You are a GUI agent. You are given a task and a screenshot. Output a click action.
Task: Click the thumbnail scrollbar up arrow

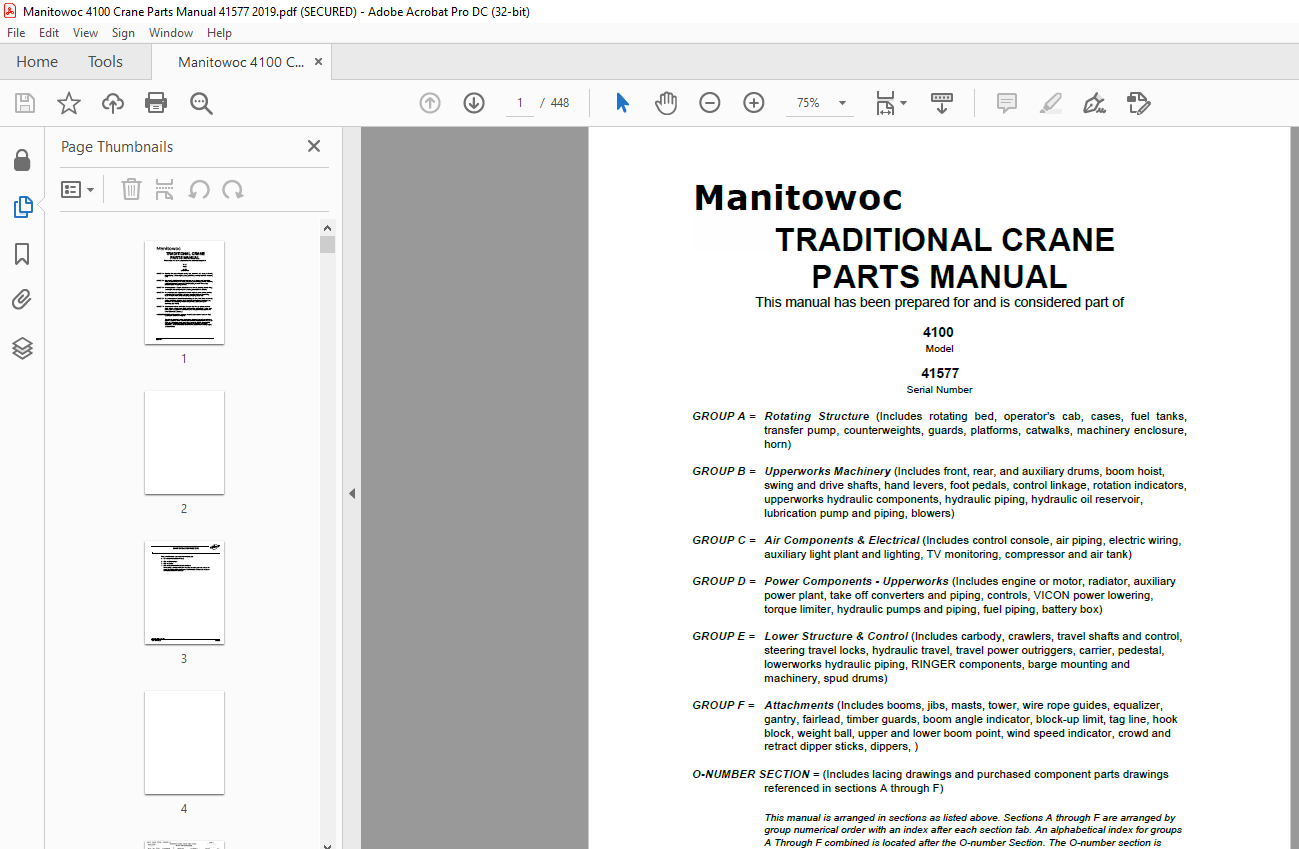pos(327,228)
